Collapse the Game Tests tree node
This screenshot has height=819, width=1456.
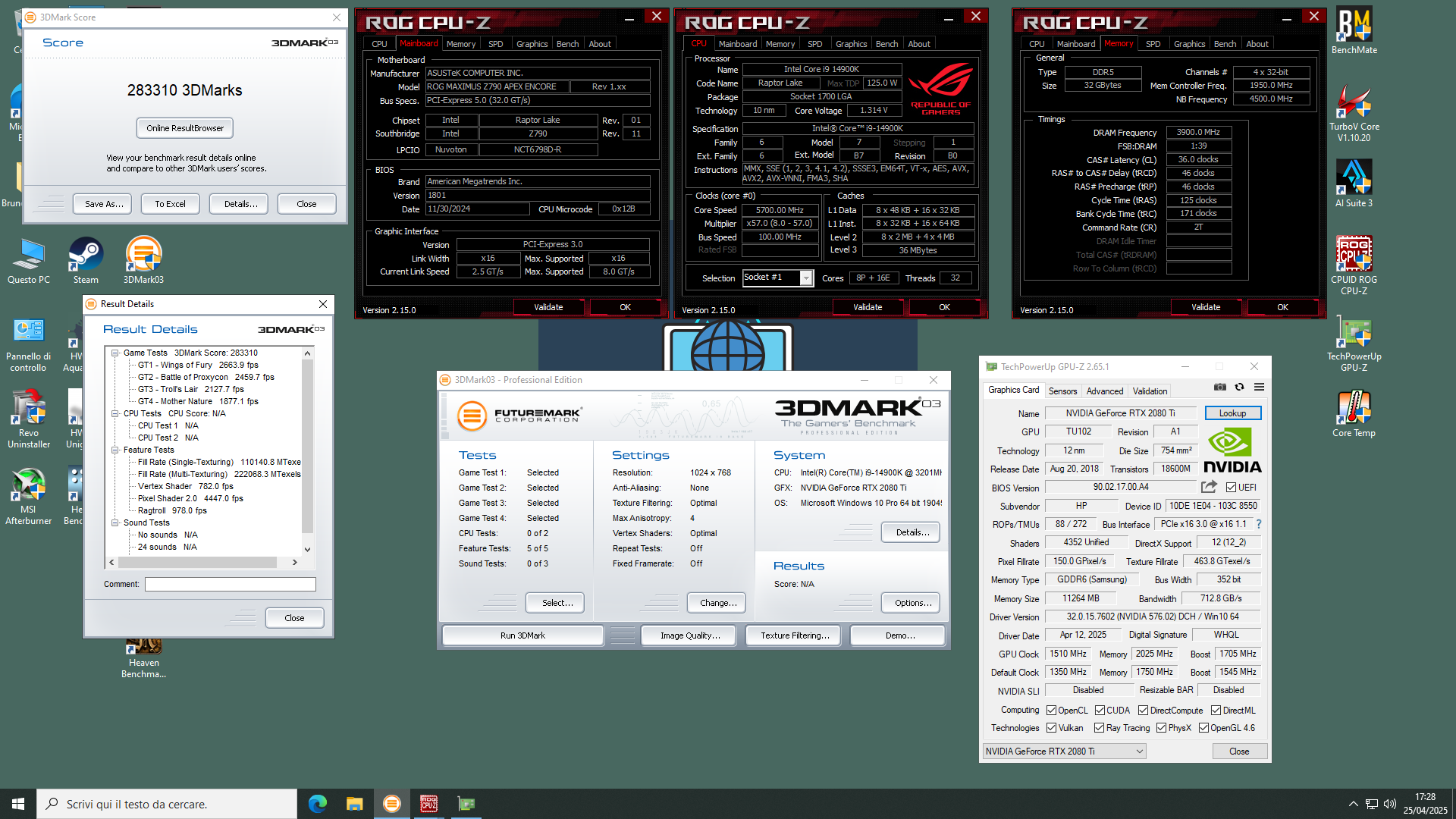(115, 353)
